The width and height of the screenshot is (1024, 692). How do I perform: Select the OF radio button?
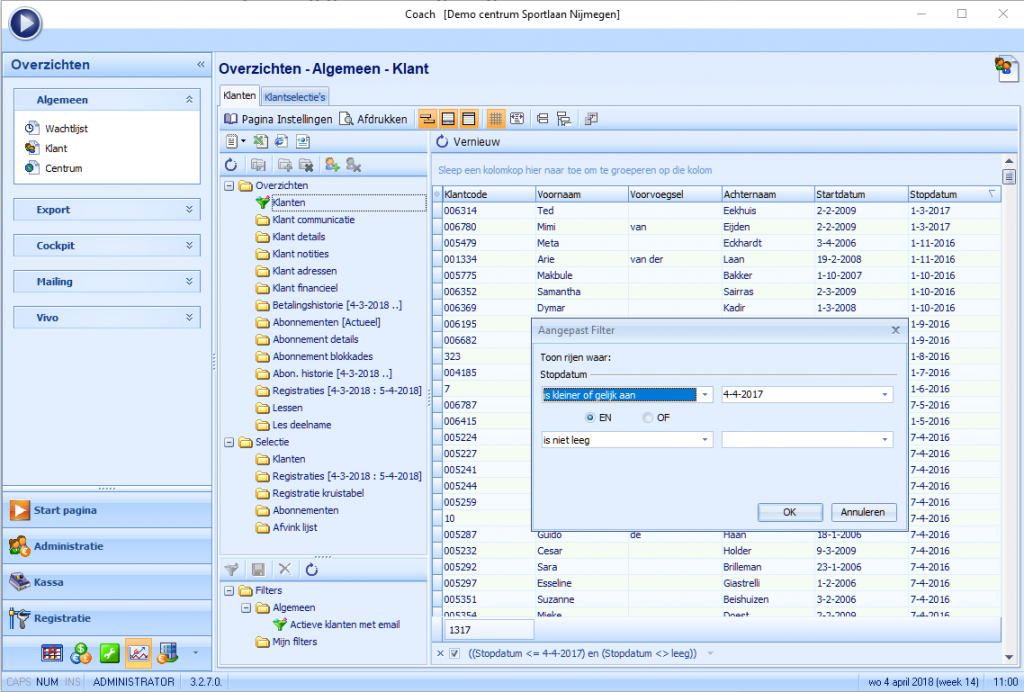648,417
